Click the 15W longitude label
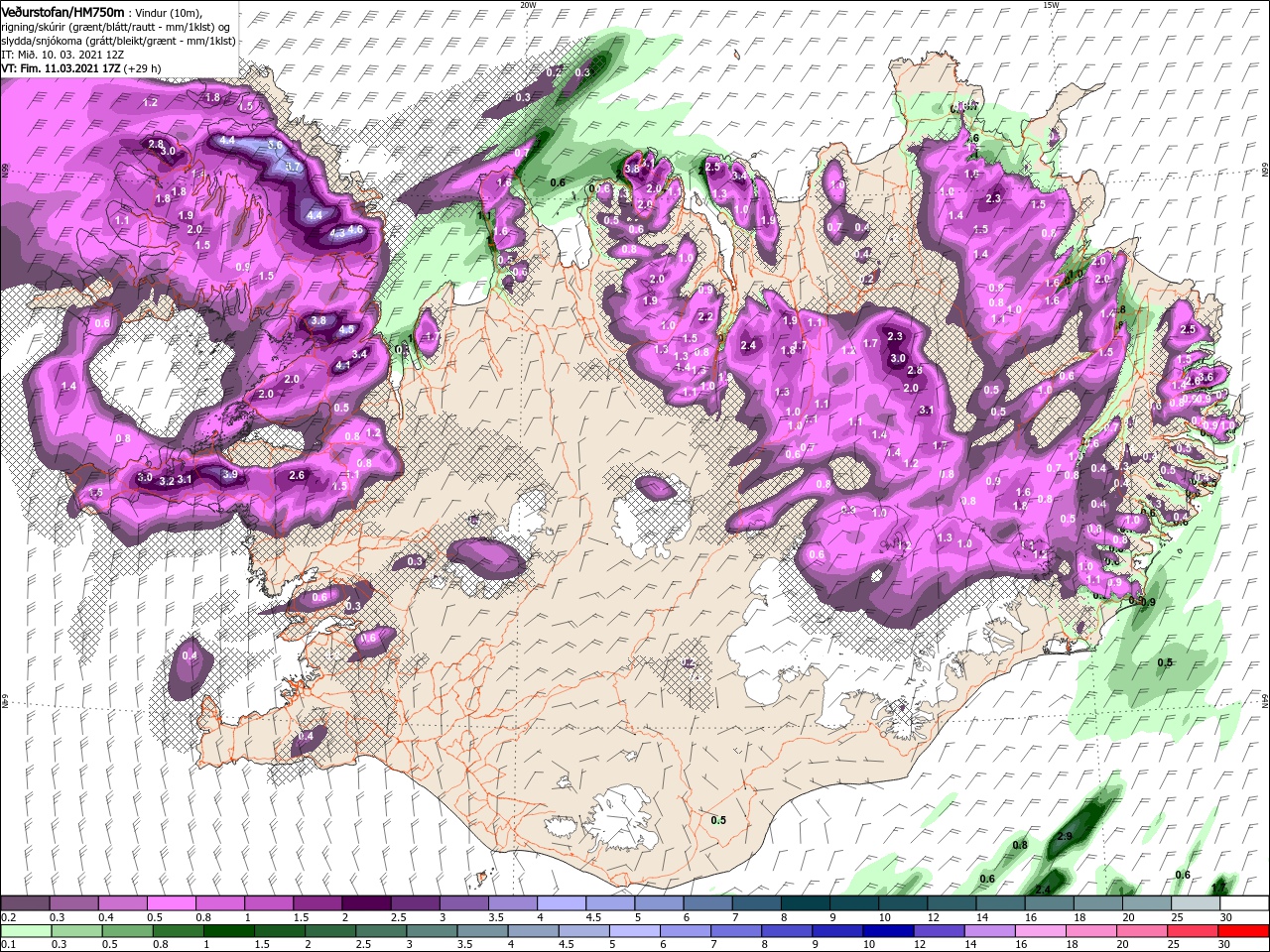Viewport: 1270px width, 952px height. 1051,5
